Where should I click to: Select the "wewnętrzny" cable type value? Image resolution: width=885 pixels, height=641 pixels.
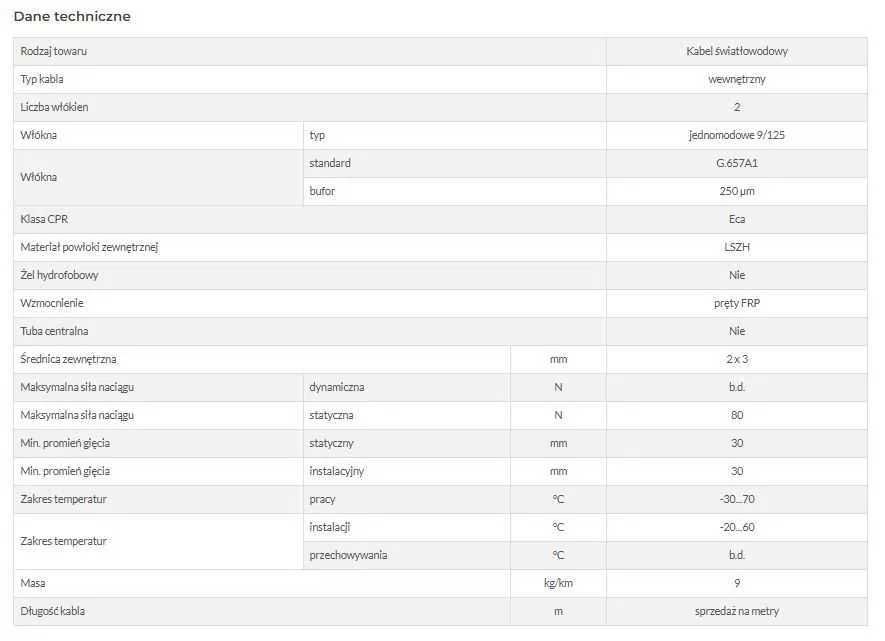point(737,79)
